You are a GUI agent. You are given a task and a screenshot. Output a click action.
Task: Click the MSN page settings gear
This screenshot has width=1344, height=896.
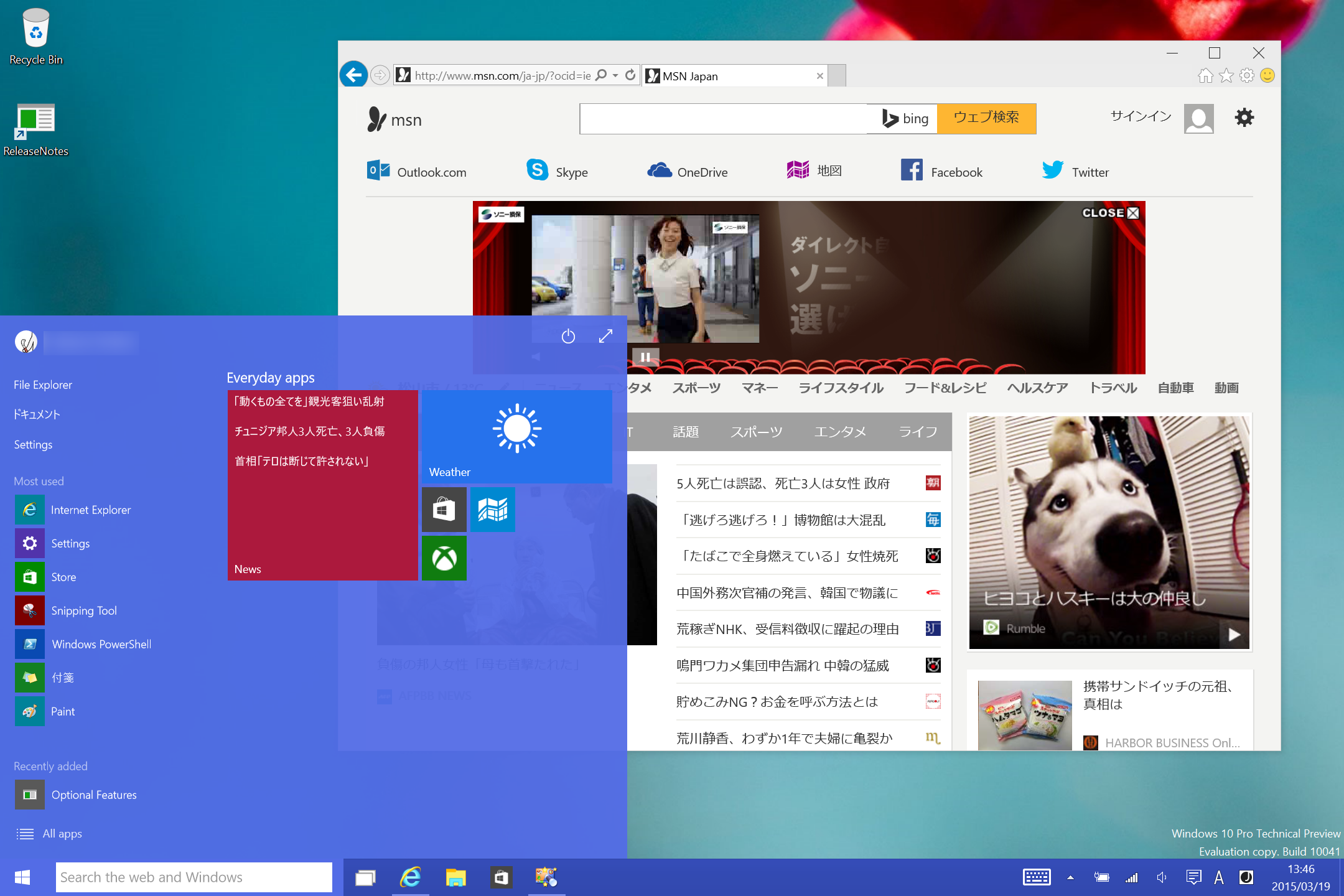pos(1244,118)
